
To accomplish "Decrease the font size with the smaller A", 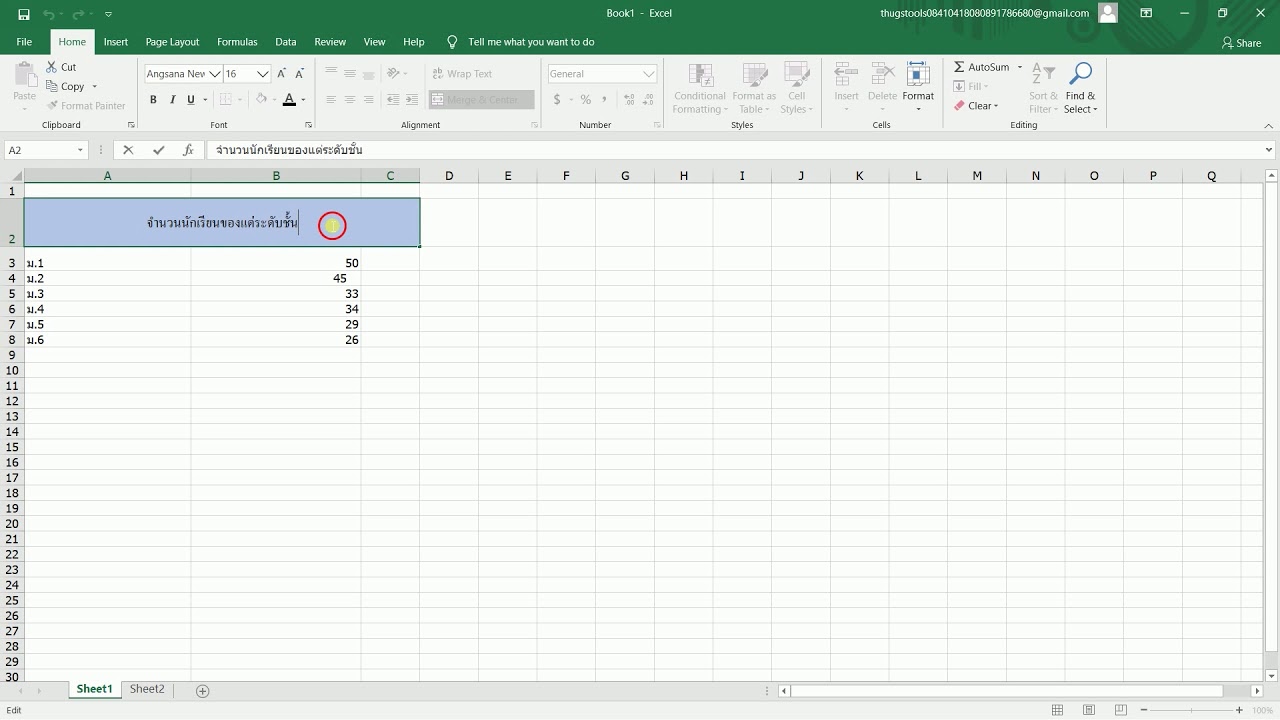I will point(299,74).
